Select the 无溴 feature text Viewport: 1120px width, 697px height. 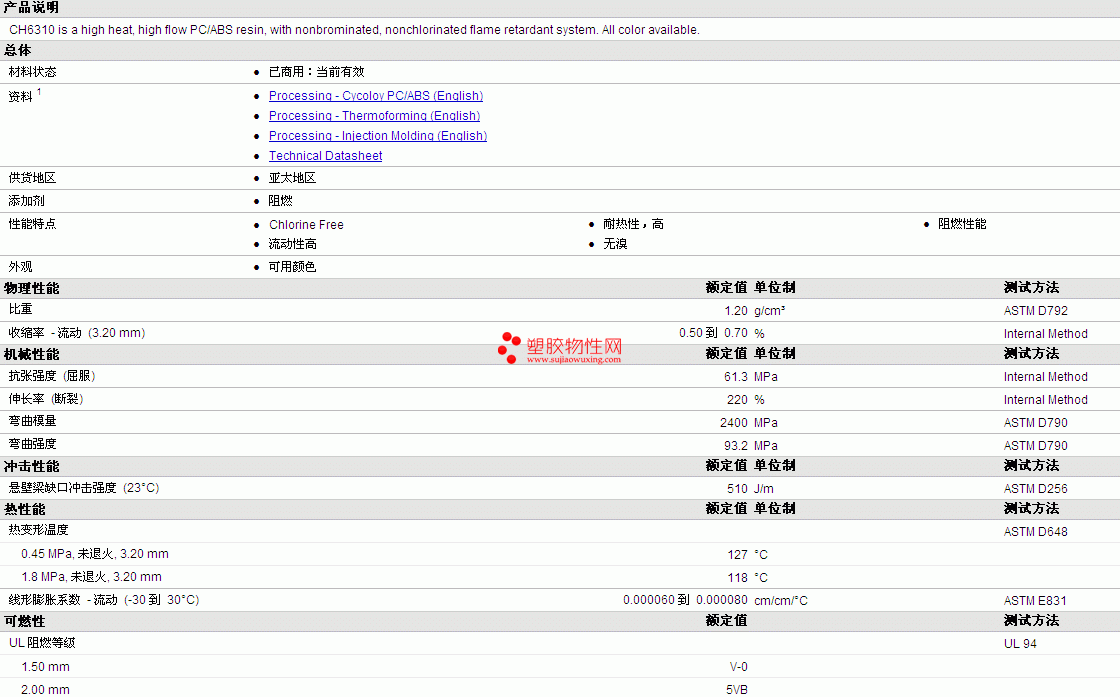coord(615,244)
